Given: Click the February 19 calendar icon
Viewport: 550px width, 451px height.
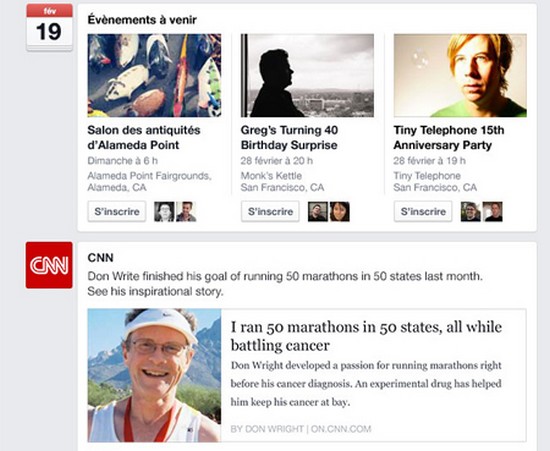Looking at the screenshot, I should click(49, 27).
